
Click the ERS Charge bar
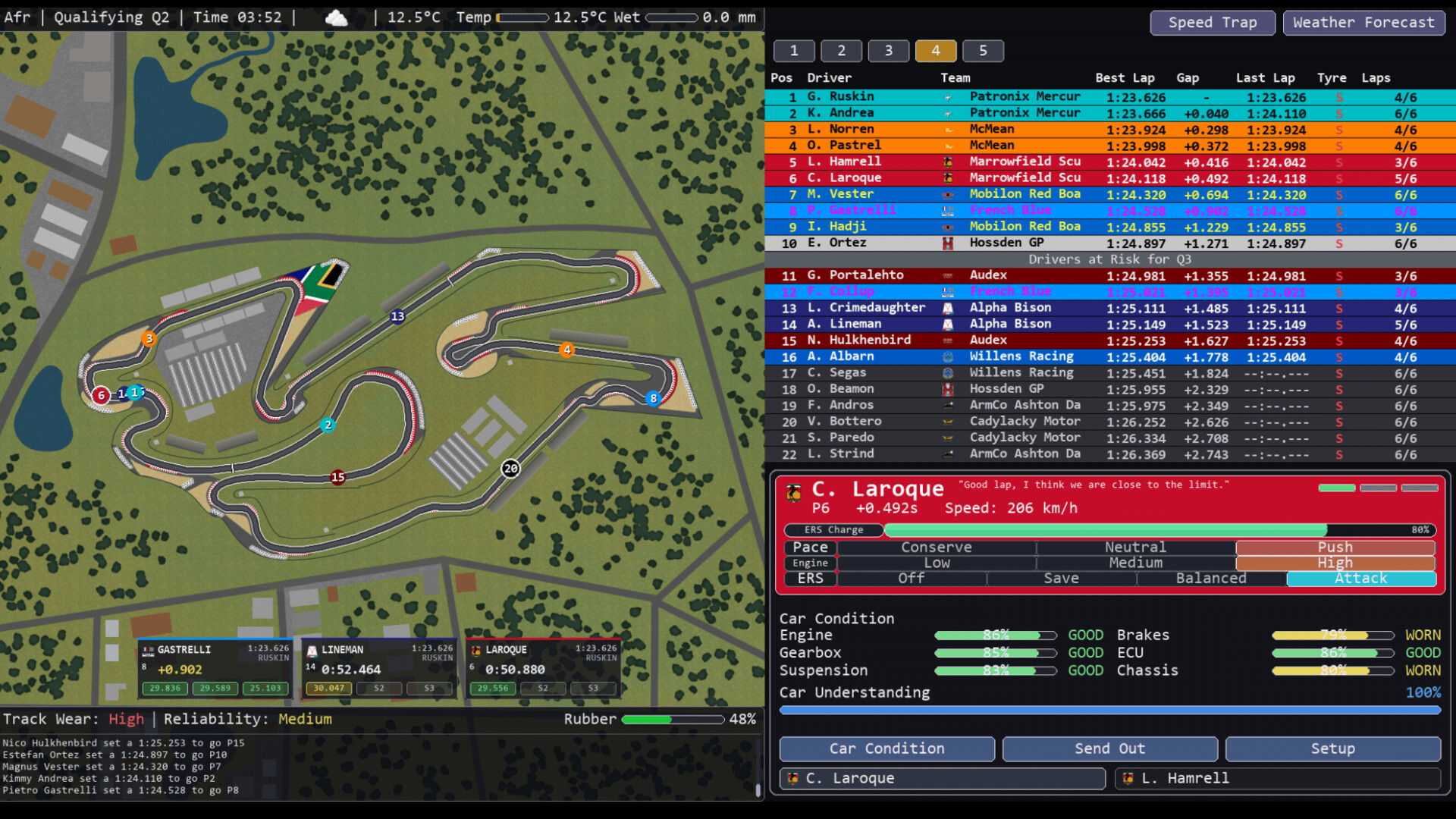click(x=1159, y=530)
